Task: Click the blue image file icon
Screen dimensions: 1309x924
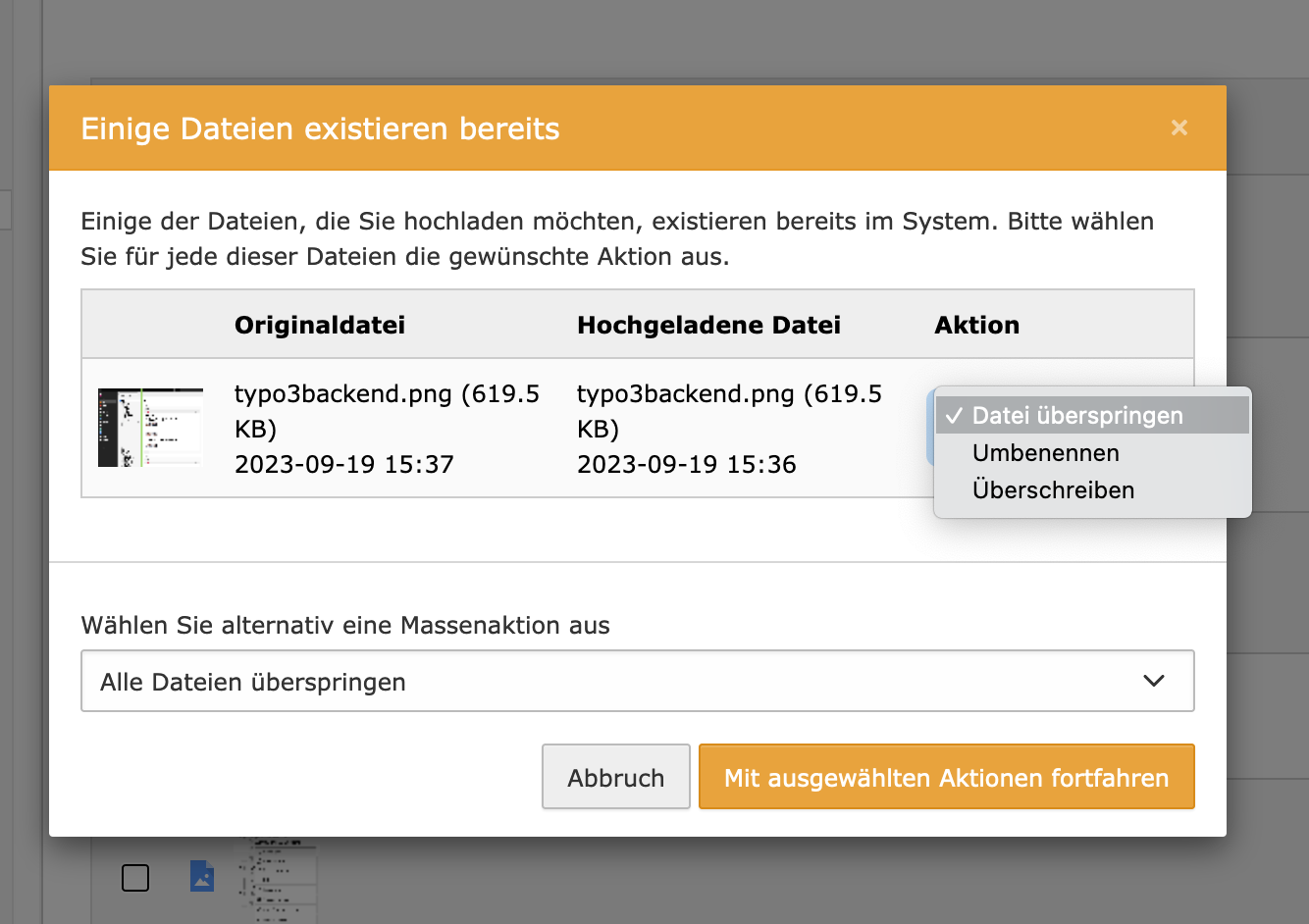Action: [x=202, y=876]
